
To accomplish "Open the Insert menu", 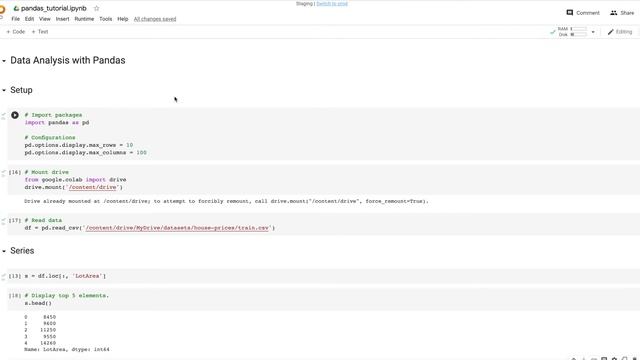I will 62,19.
